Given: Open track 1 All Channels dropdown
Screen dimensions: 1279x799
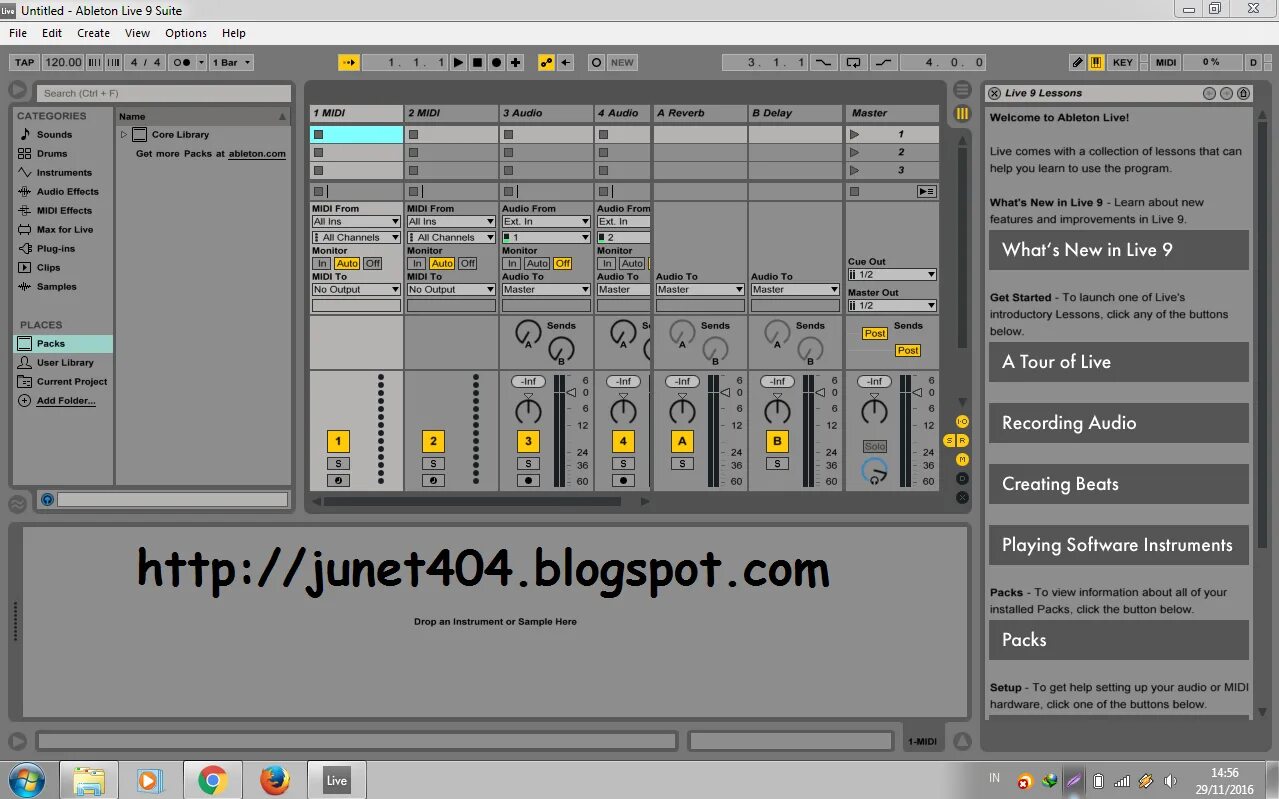Looking at the screenshot, I should click(356, 238).
